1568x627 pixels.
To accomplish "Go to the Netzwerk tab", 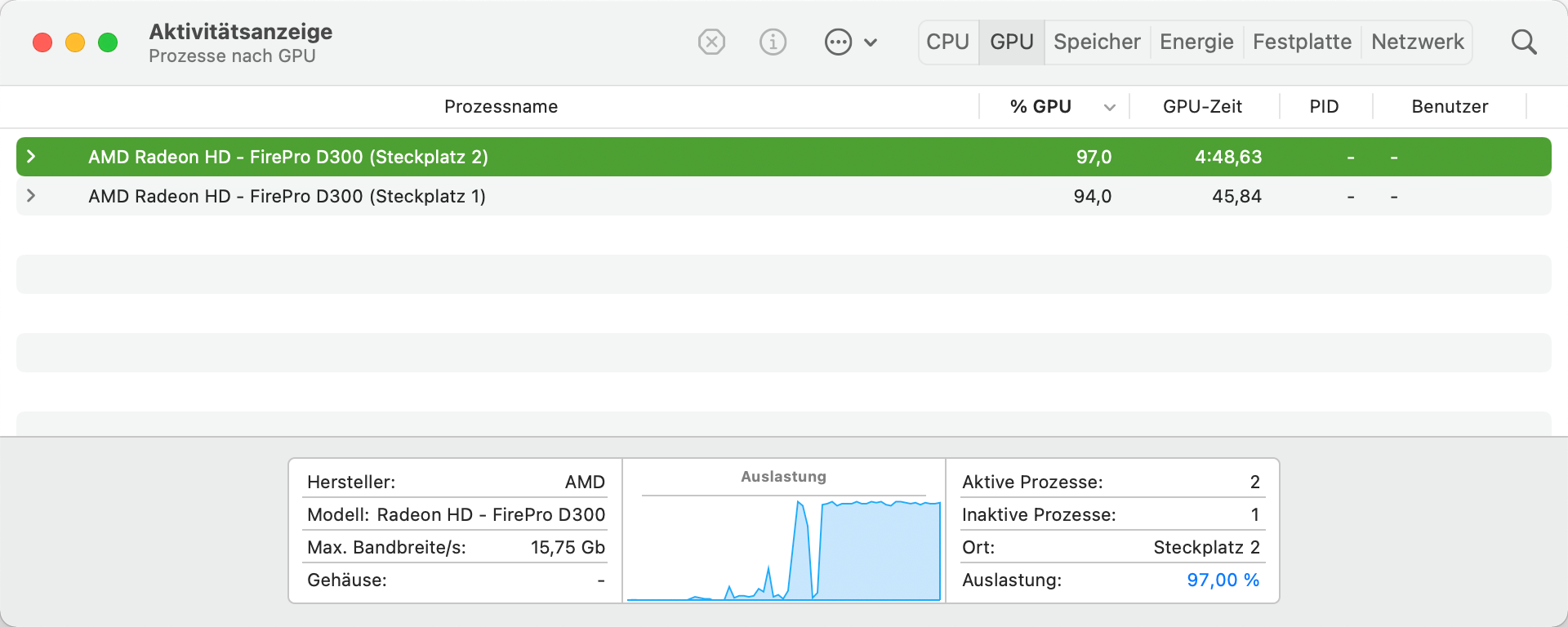I will coord(1417,42).
